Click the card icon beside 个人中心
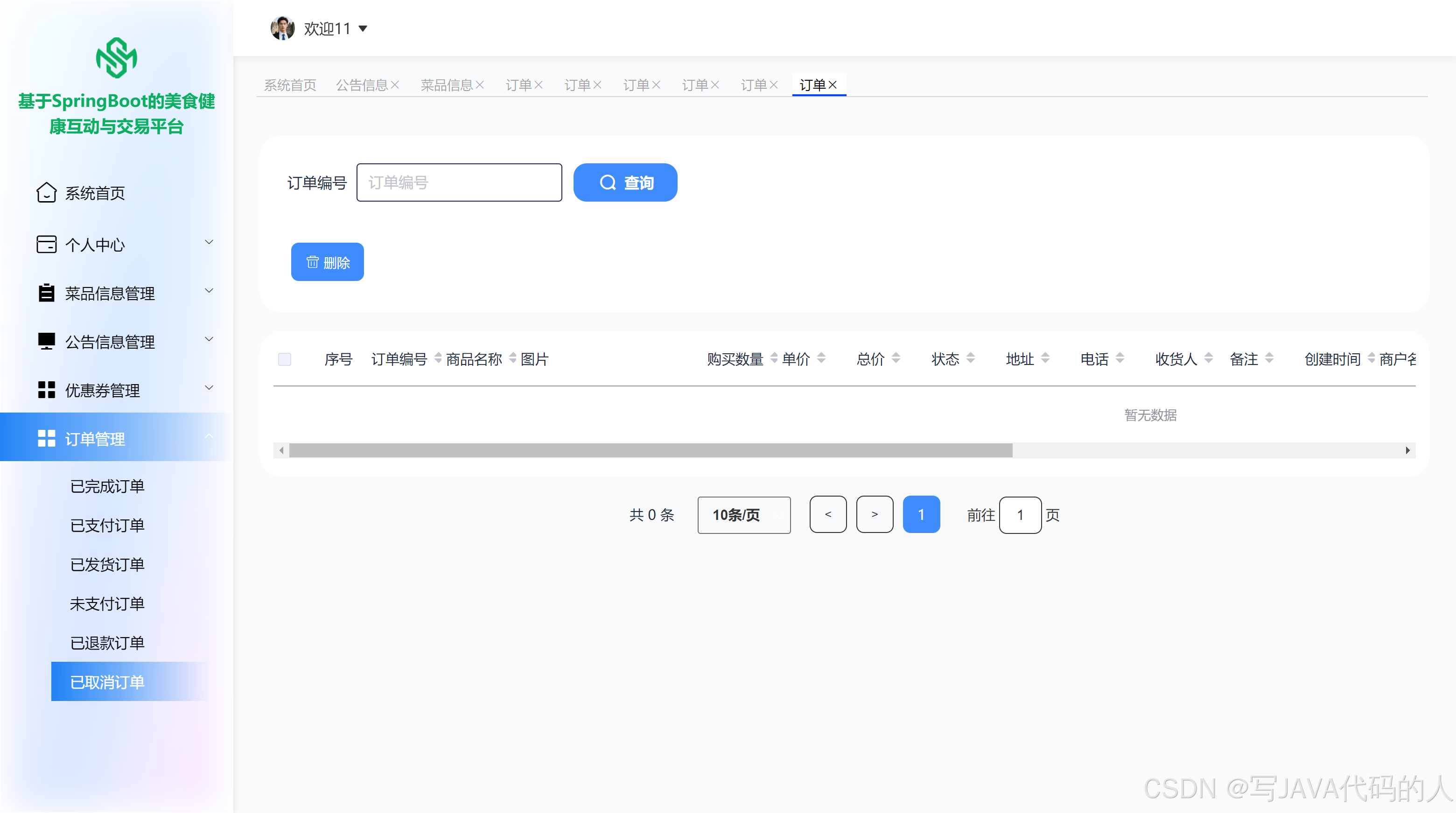The image size is (1456, 813). 46,244
